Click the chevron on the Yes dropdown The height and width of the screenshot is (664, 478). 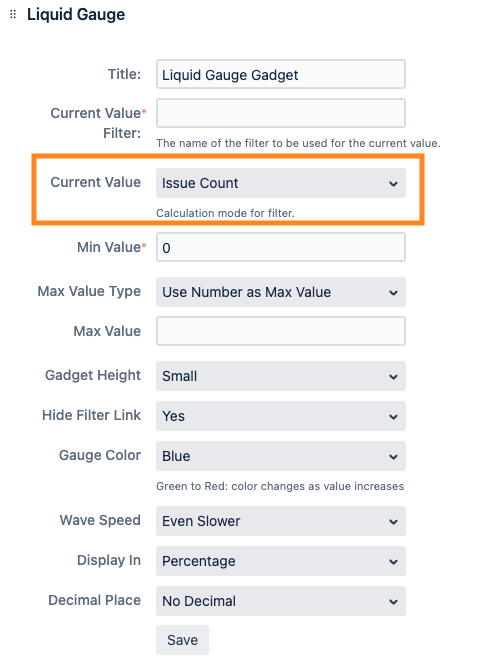(x=393, y=417)
